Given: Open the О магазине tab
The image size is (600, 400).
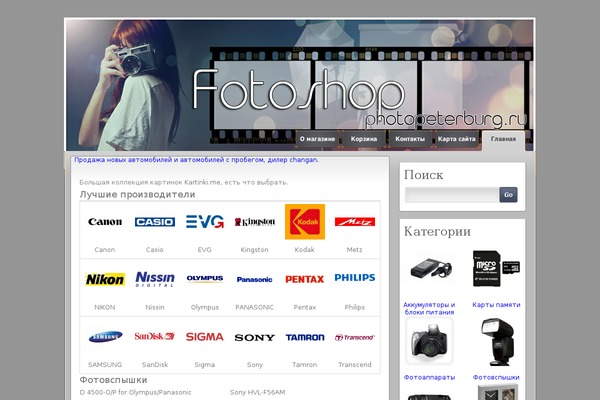Looking at the screenshot, I should coord(318,139).
